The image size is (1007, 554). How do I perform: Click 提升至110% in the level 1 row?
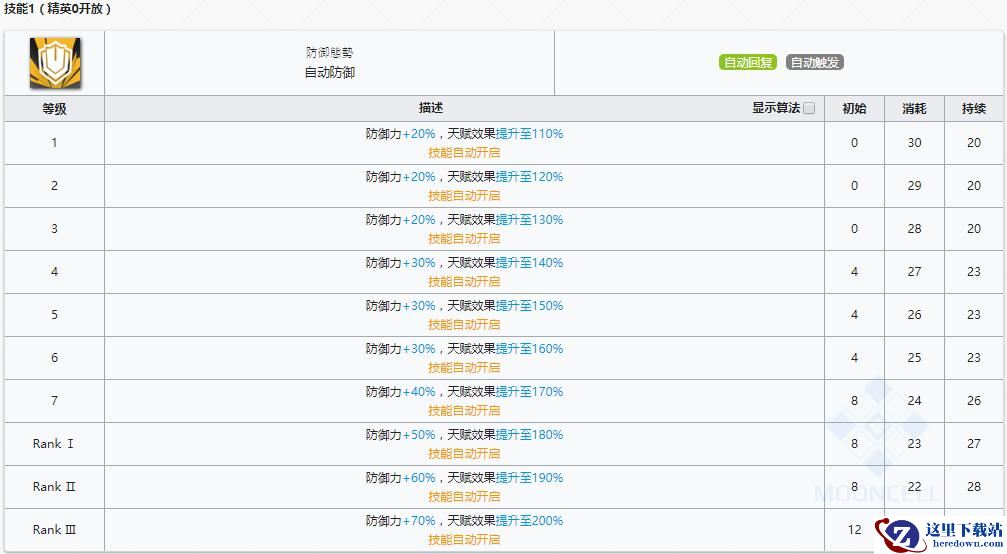coord(529,134)
